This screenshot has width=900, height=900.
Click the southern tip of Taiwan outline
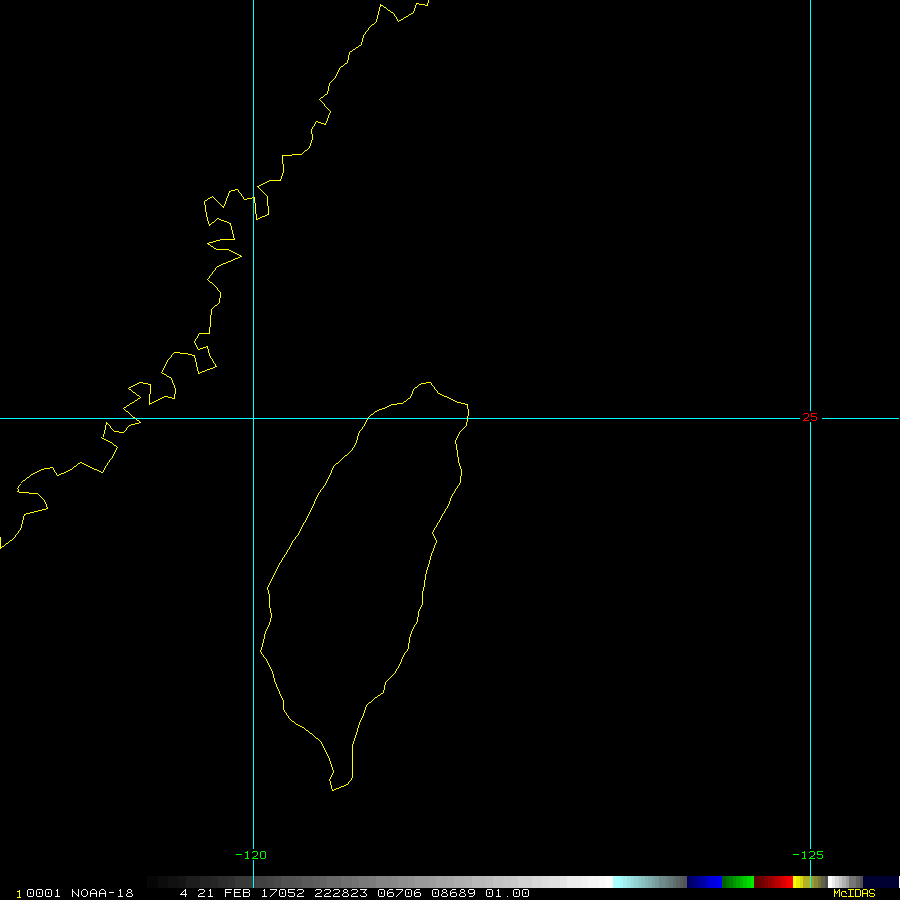(333, 790)
